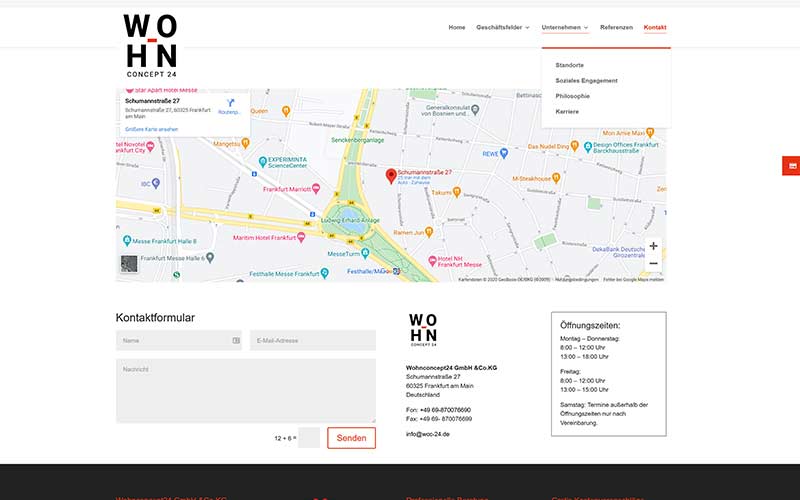Screen dimensions: 800x500
Task: Click the M-Steakhouse restaurant marker
Action: (556, 178)
